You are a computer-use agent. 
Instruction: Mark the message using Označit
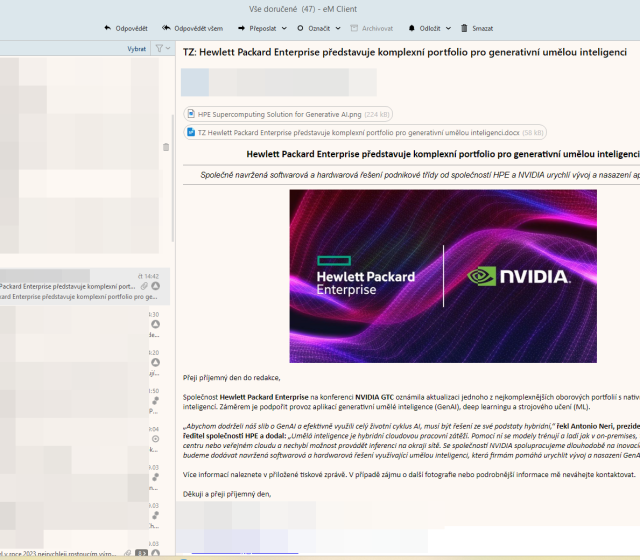[x=313, y=28]
